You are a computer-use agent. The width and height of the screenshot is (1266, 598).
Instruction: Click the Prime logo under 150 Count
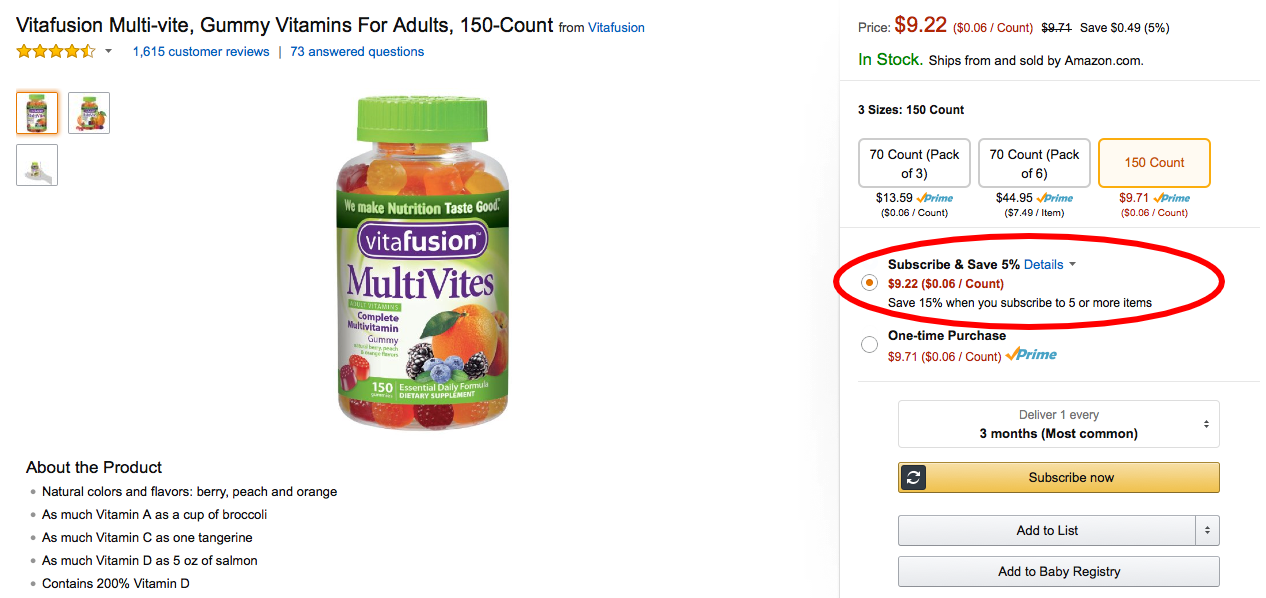click(x=1171, y=198)
